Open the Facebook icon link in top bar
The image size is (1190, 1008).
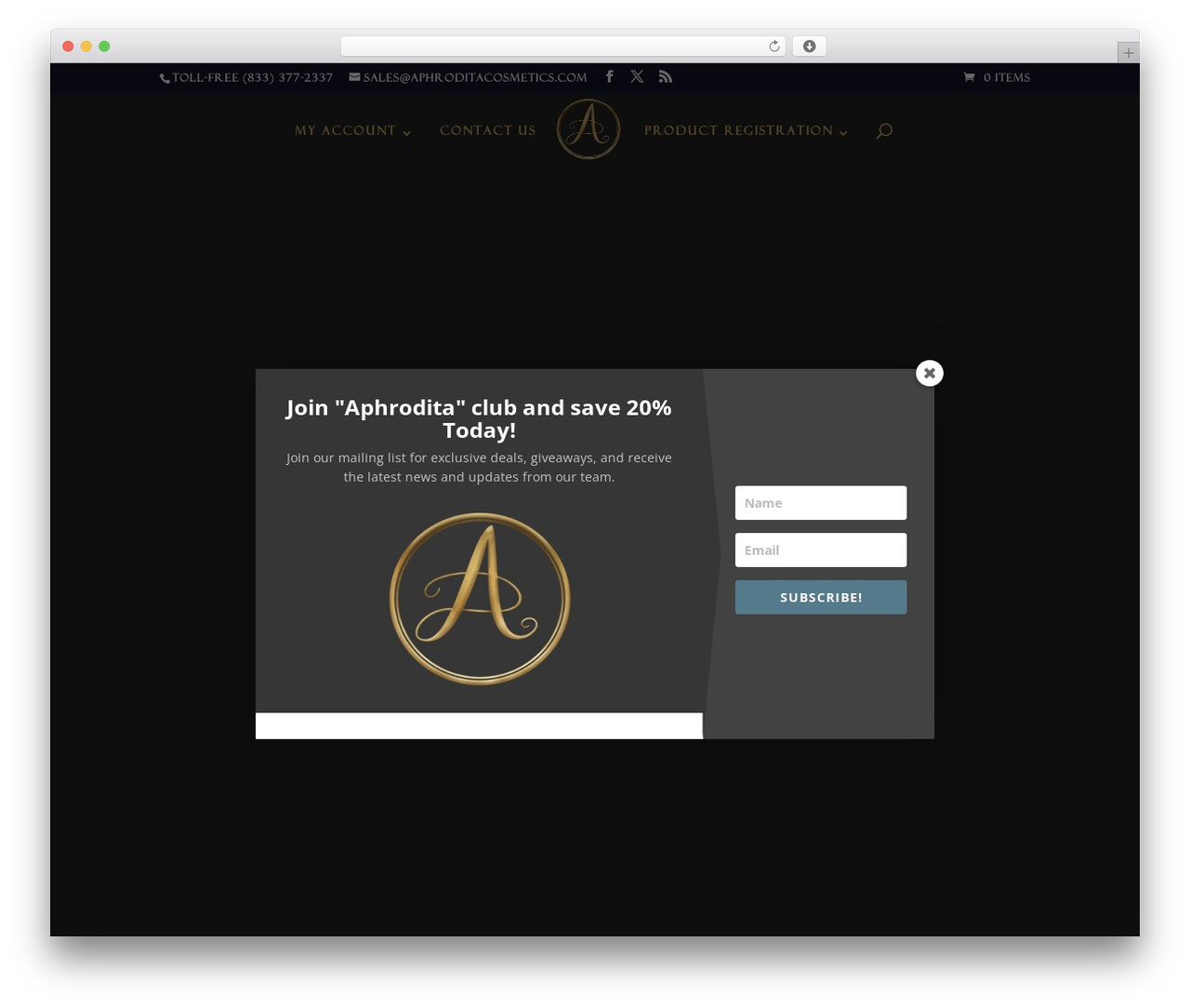pos(610,76)
